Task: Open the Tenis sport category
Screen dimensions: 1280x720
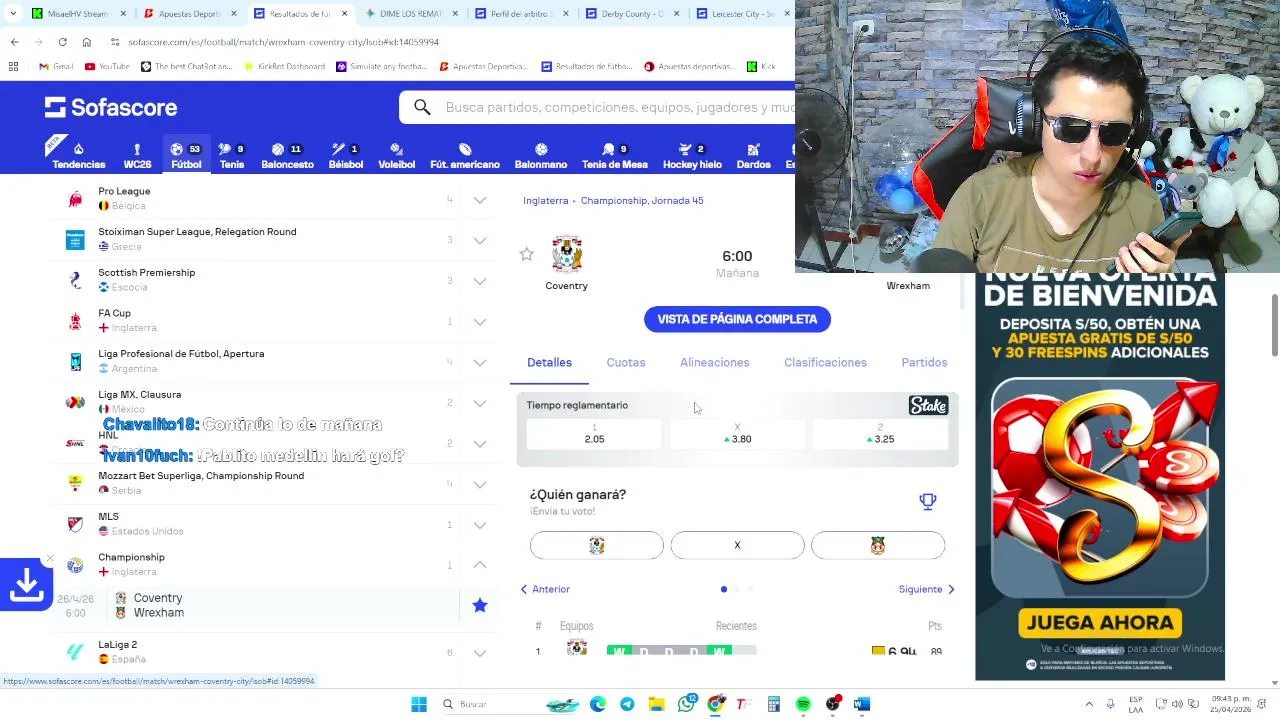Action: tap(232, 155)
